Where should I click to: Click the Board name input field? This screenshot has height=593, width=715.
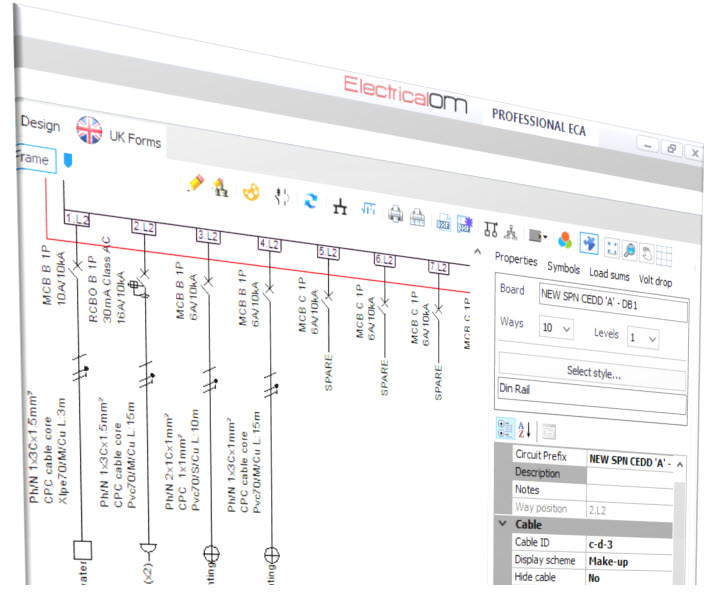click(613, 302)
